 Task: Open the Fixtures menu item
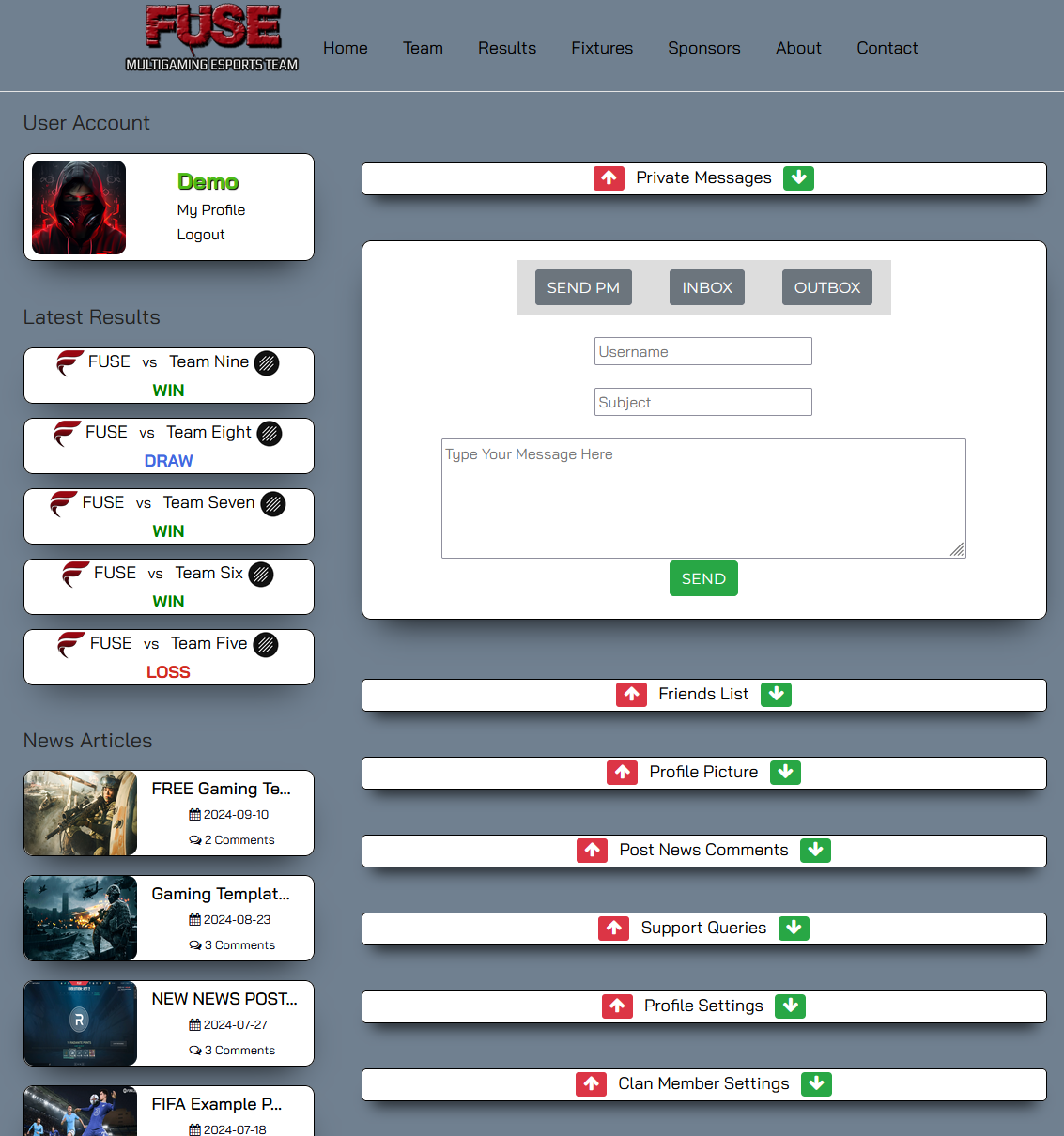tap(602, 48)
